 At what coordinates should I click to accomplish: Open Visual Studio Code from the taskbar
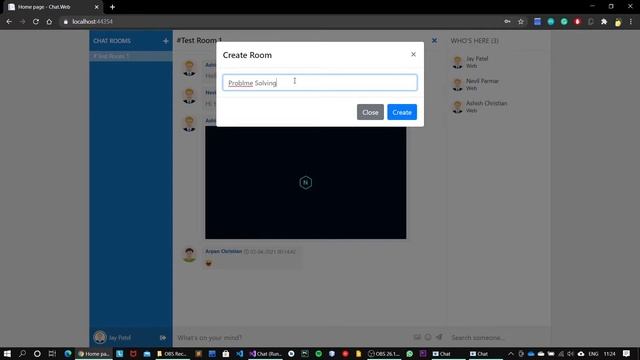click(x=239, y=353)
